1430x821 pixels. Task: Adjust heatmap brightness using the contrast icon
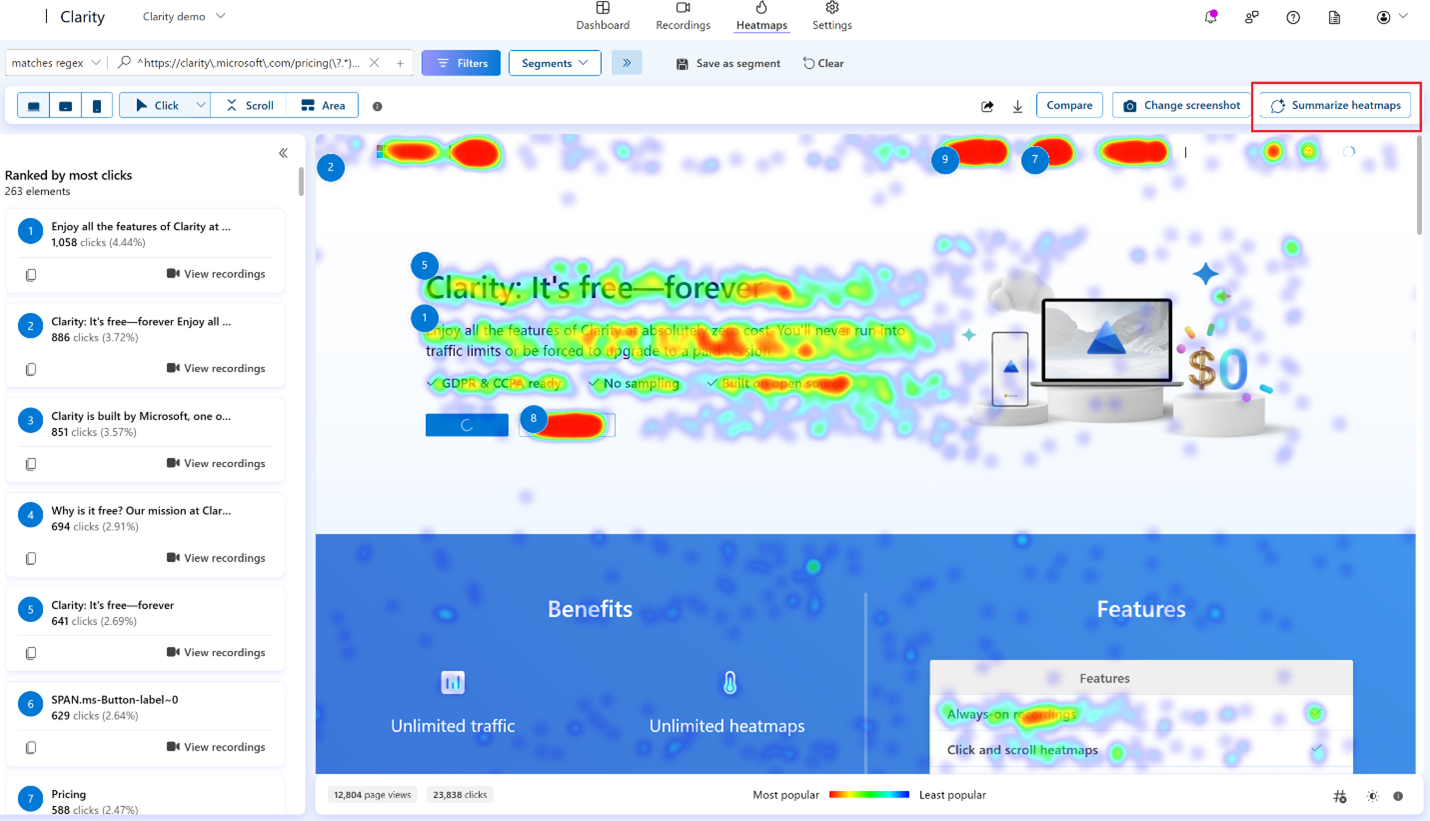coord(1371,796)
